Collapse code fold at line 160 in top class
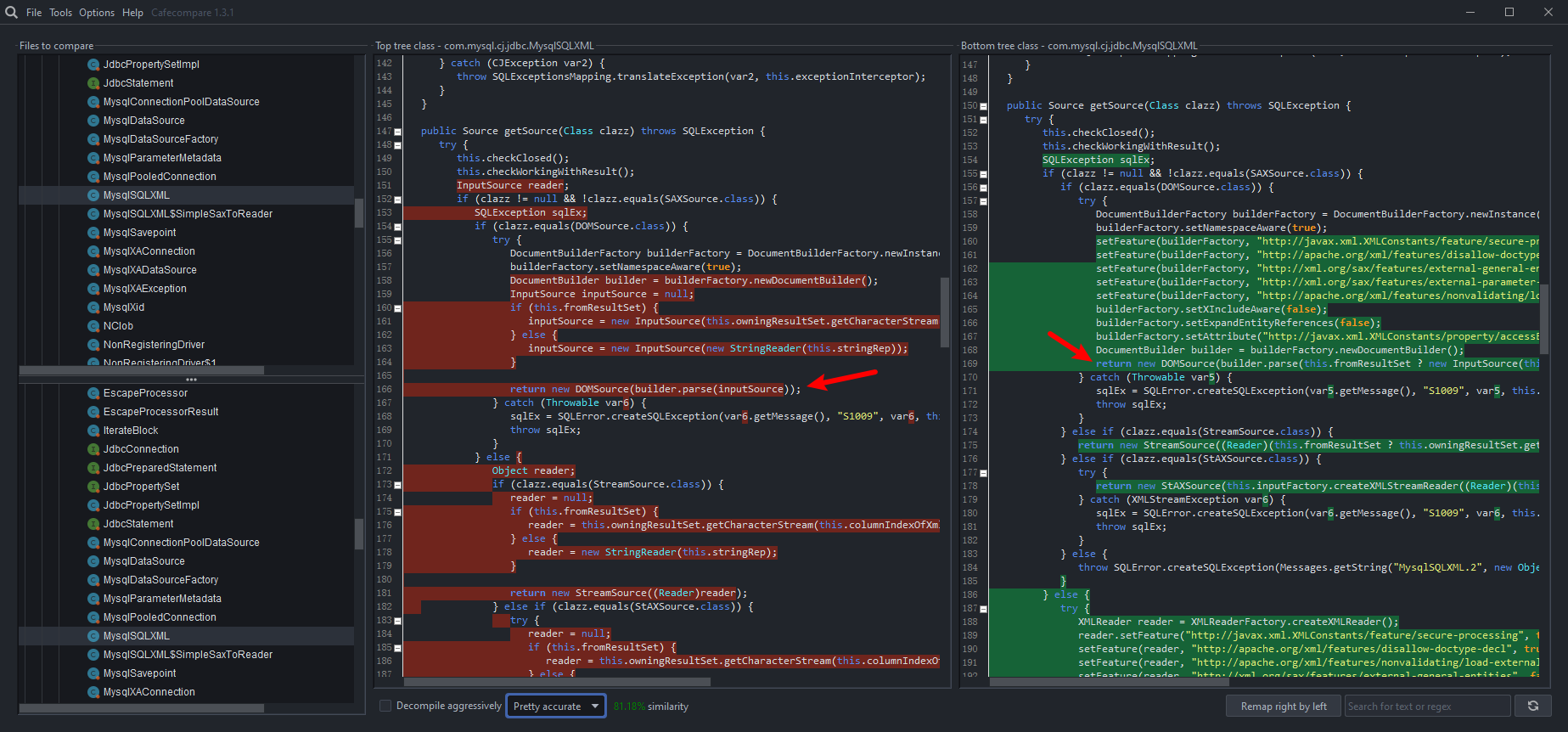 coord(397,308)
